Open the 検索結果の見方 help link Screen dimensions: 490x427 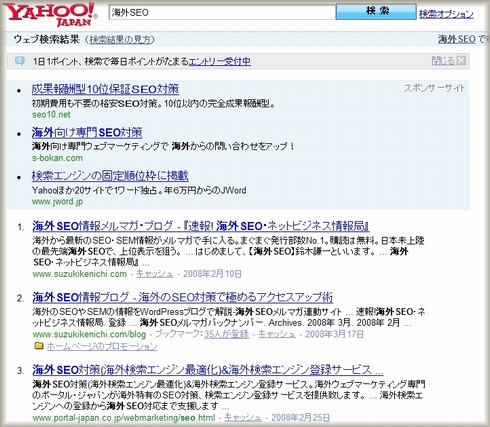pyautogui.click(x=120, y=40)
